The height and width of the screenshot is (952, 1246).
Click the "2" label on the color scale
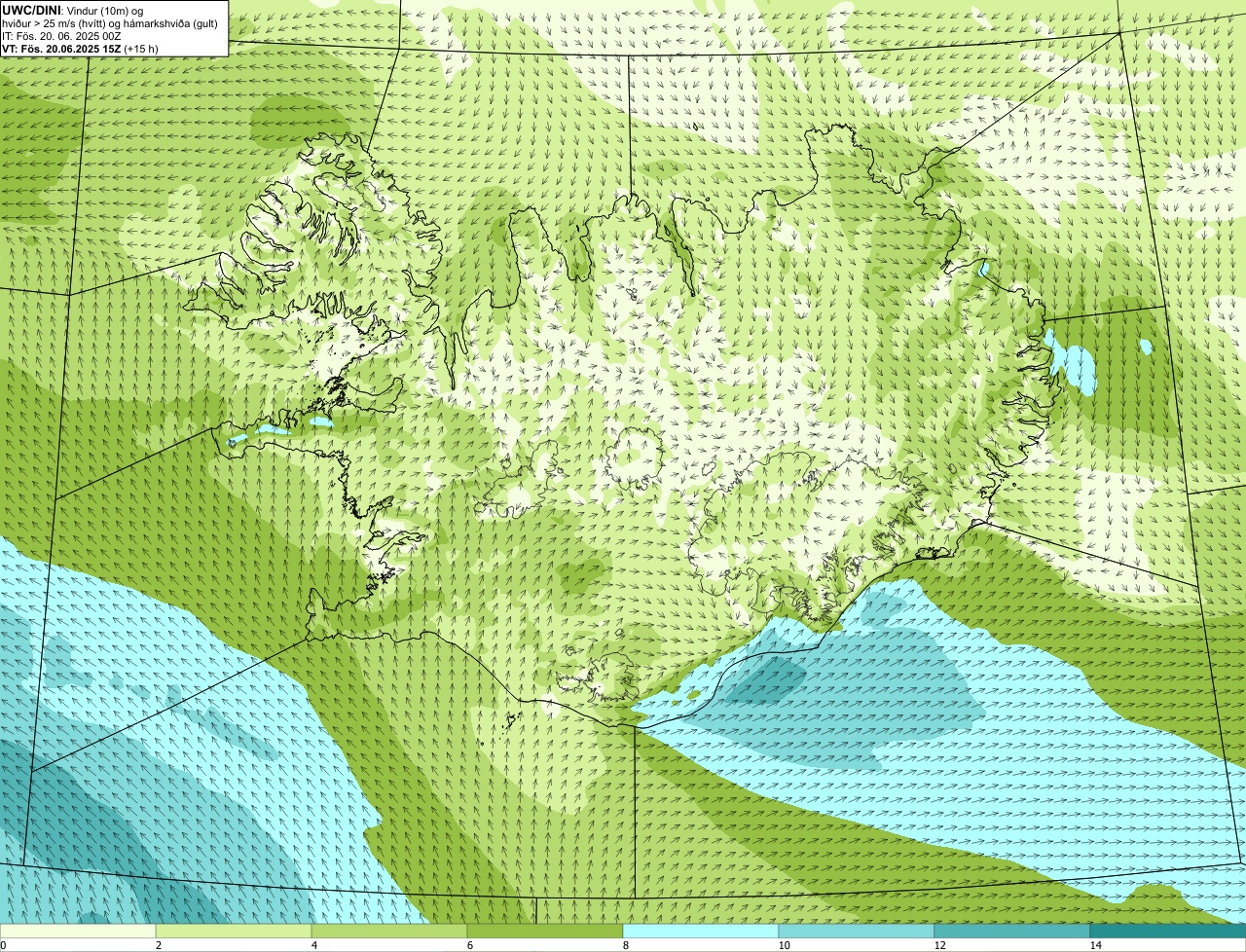(x=158, y=945)
